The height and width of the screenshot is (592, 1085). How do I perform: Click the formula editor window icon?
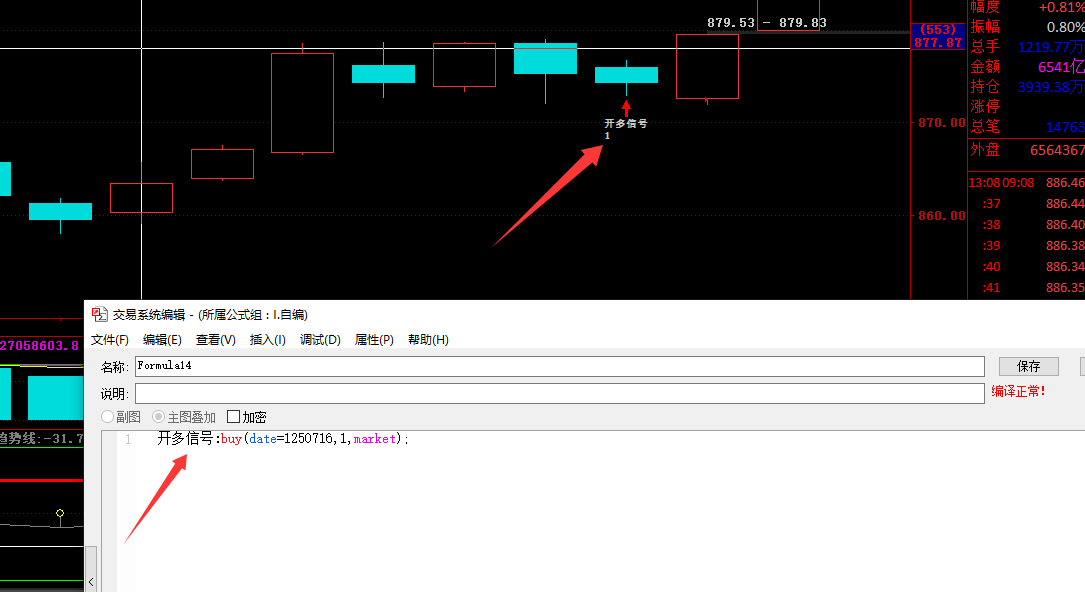(100, 315)
